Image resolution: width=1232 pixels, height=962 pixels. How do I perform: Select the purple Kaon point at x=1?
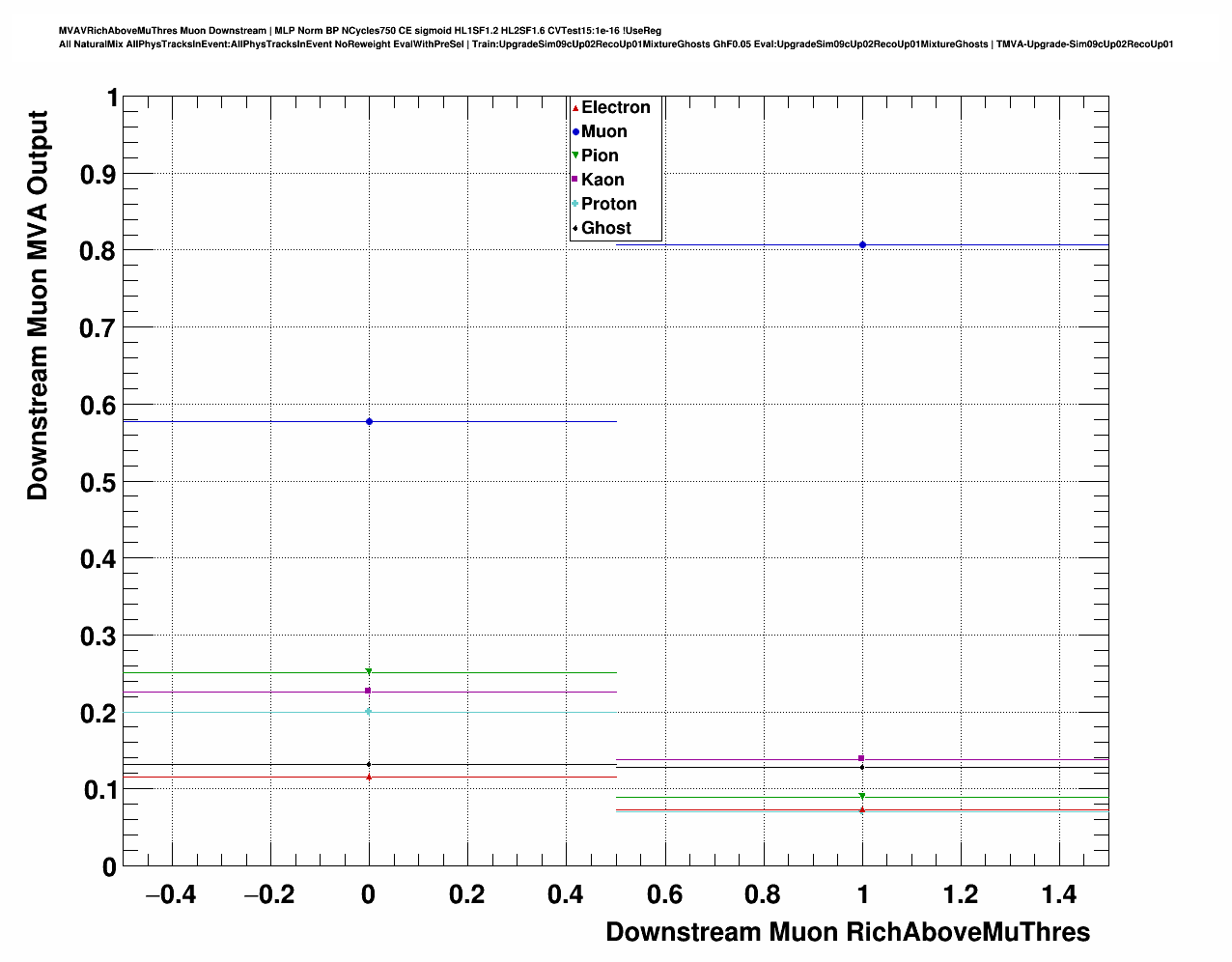click(861, 758)
